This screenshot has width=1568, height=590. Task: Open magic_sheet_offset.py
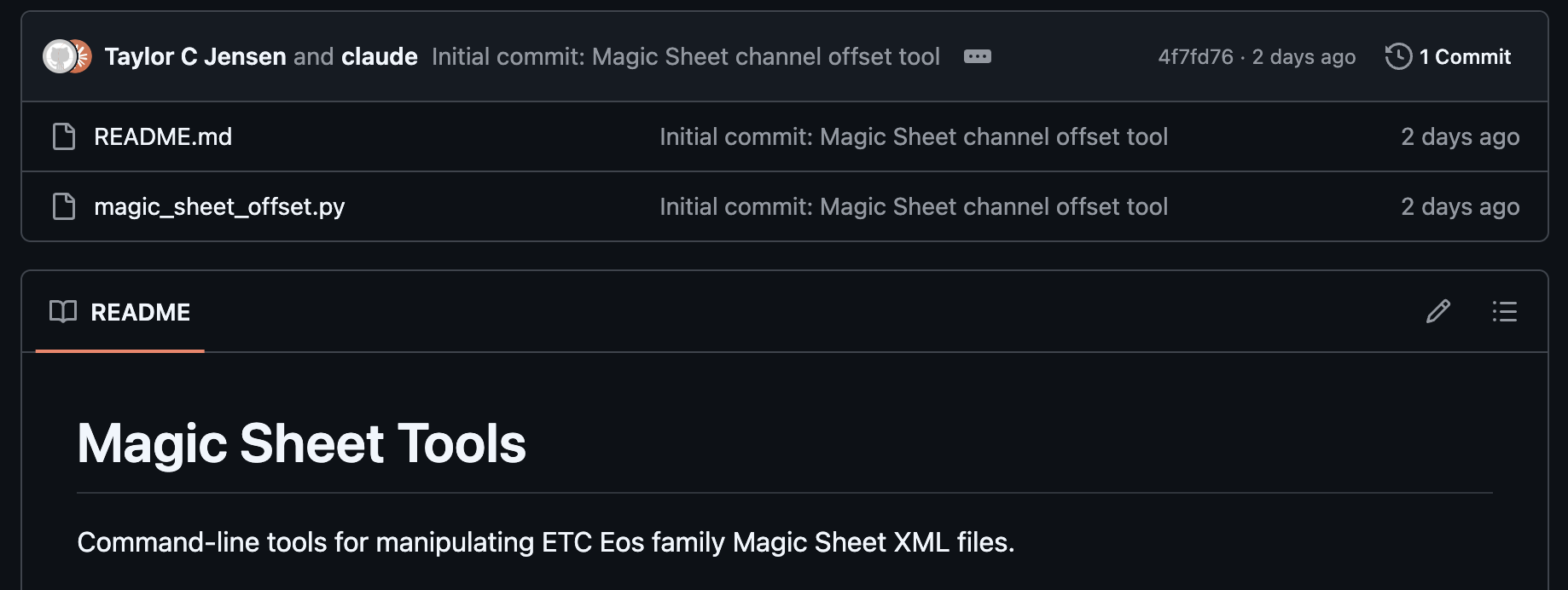pos(220,206)
